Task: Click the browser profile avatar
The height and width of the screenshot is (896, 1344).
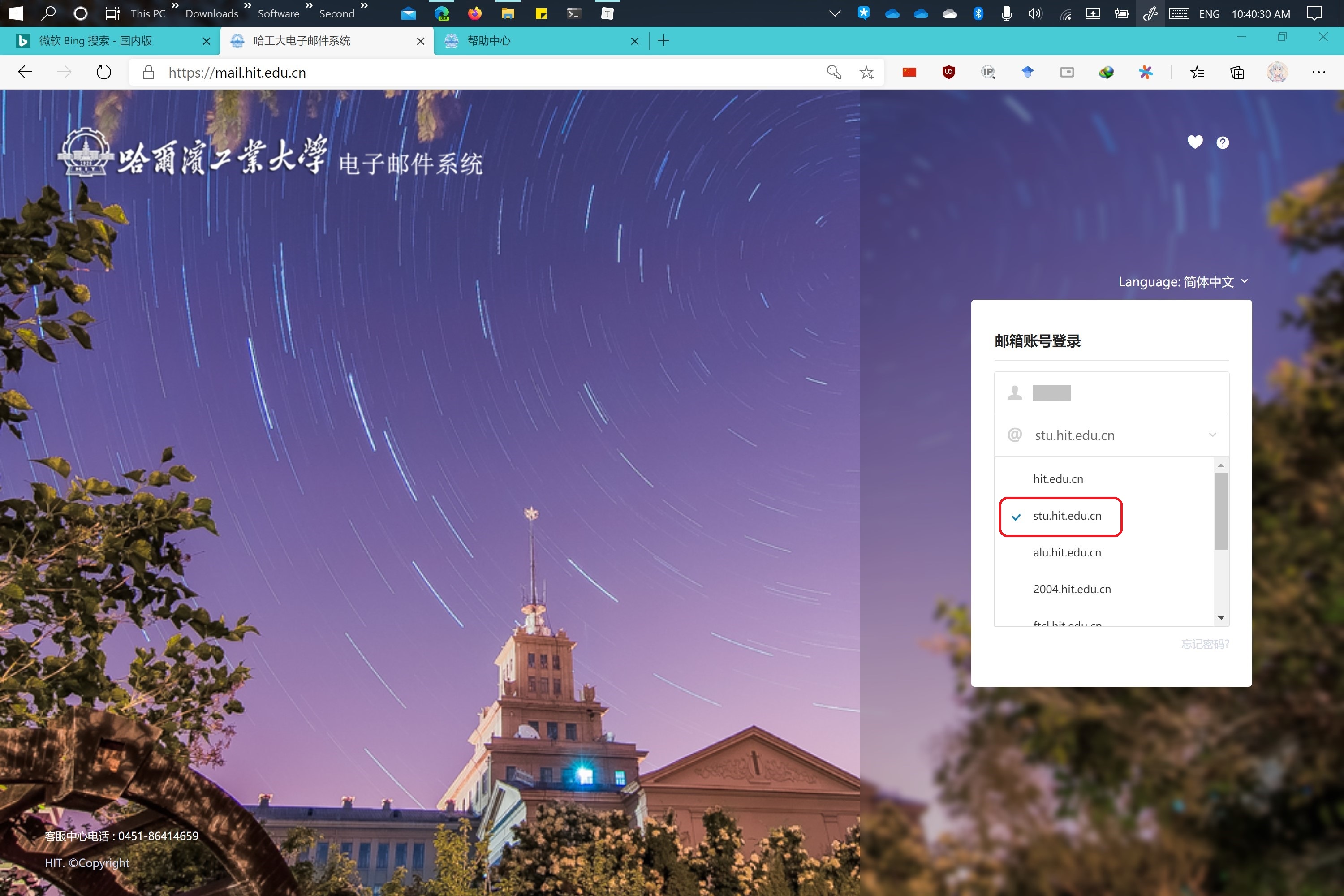Action: pos(1277,72)
